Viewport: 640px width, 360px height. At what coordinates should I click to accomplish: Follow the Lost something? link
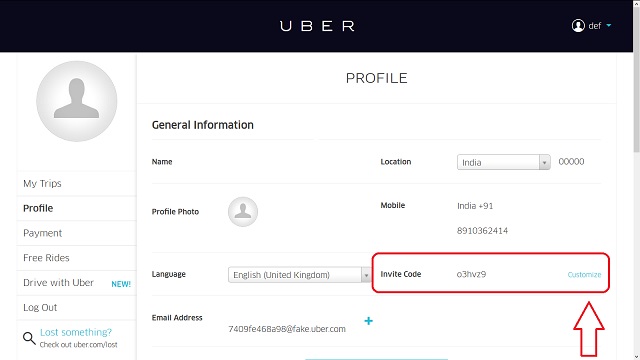tap(76, 332)
